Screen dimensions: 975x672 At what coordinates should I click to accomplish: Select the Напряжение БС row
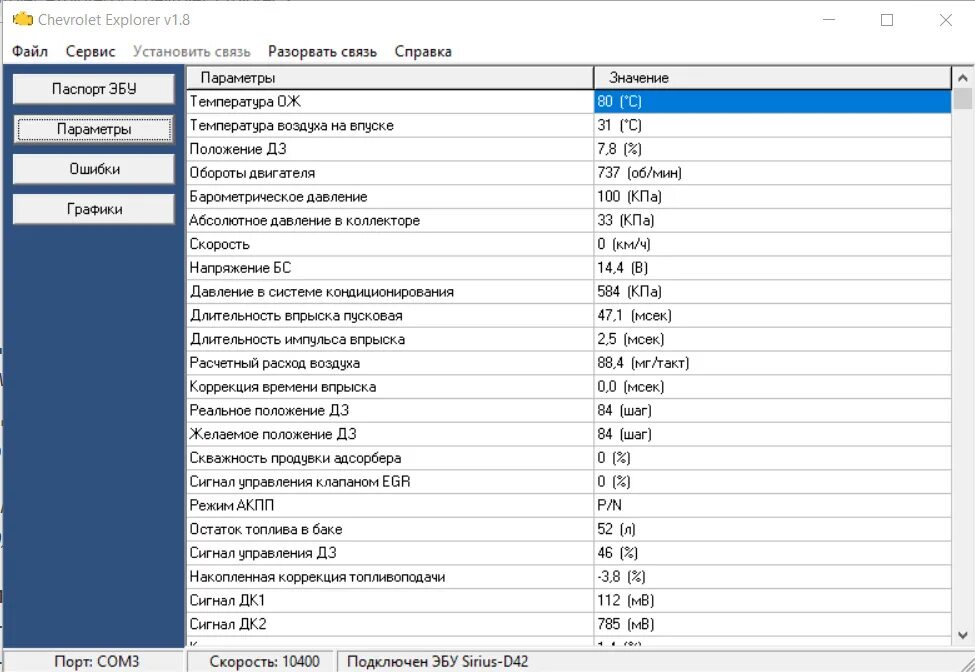click(569, 267)
